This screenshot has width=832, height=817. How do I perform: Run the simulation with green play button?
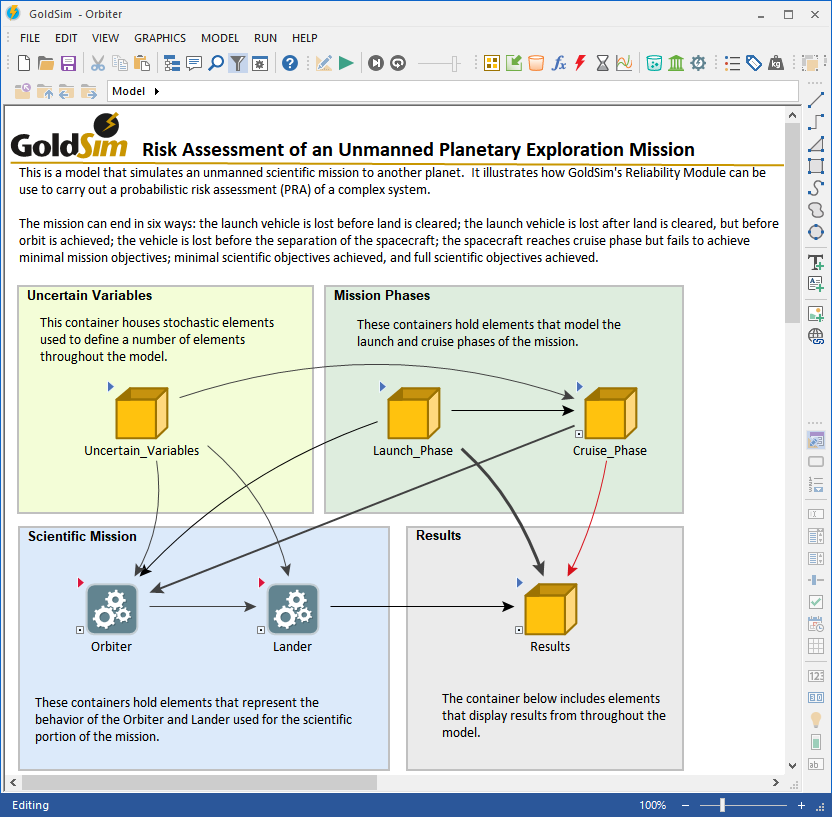[346, 63]
